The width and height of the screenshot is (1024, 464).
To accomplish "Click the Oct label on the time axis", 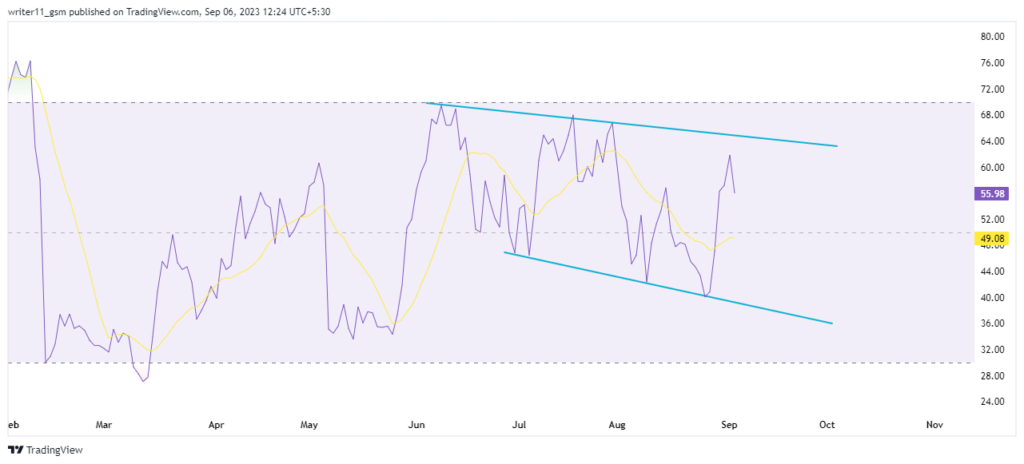I will pos(827,425).
